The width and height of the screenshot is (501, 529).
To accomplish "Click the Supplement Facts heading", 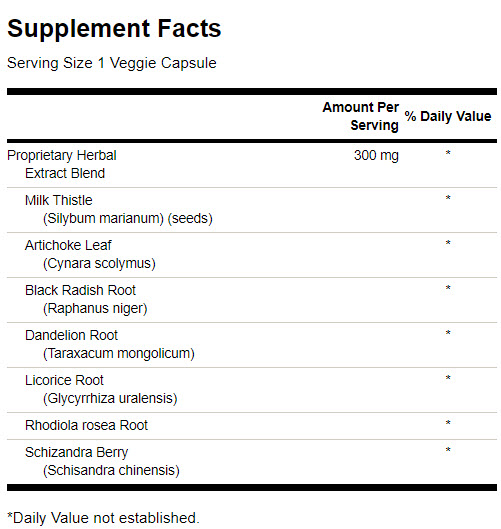I will tap(114, 29).
